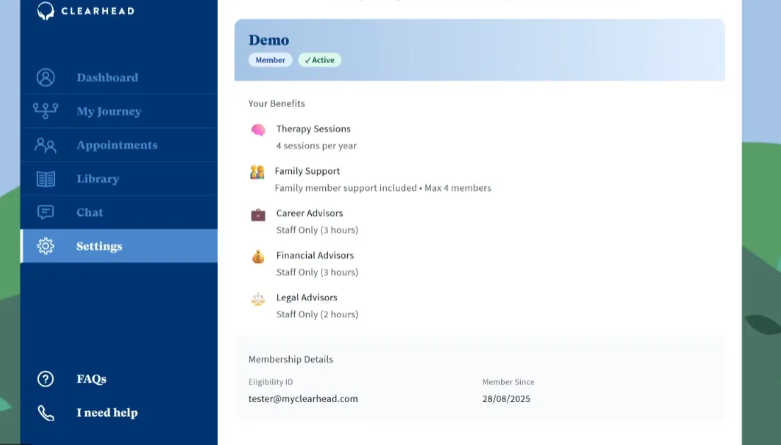Click the Legal Advisors scales icon

[x=258, y=299]
